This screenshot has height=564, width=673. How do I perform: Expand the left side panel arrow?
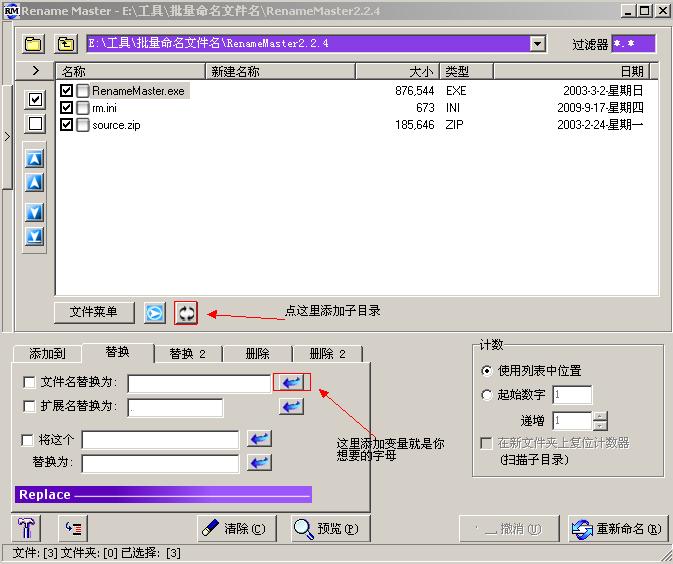7,137
